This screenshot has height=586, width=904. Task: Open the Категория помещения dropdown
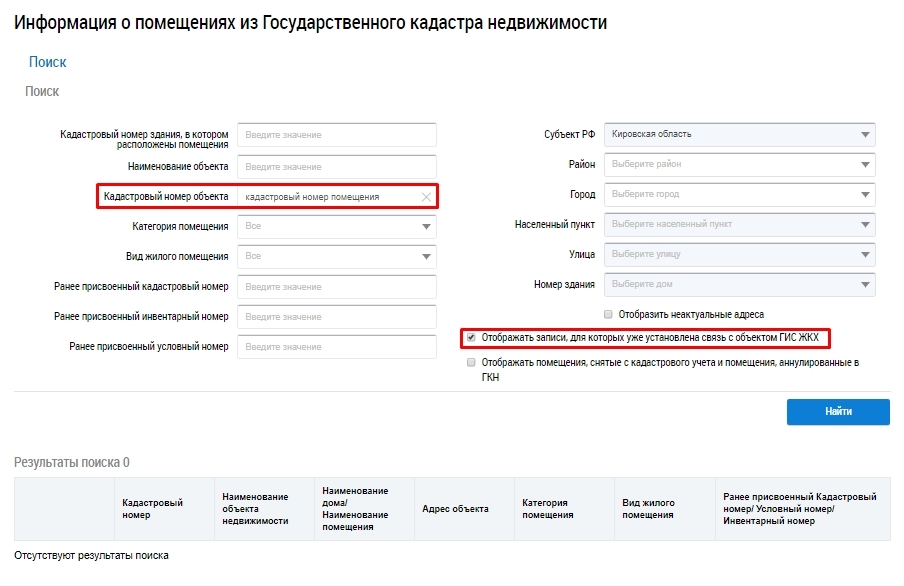click(337, 227)
